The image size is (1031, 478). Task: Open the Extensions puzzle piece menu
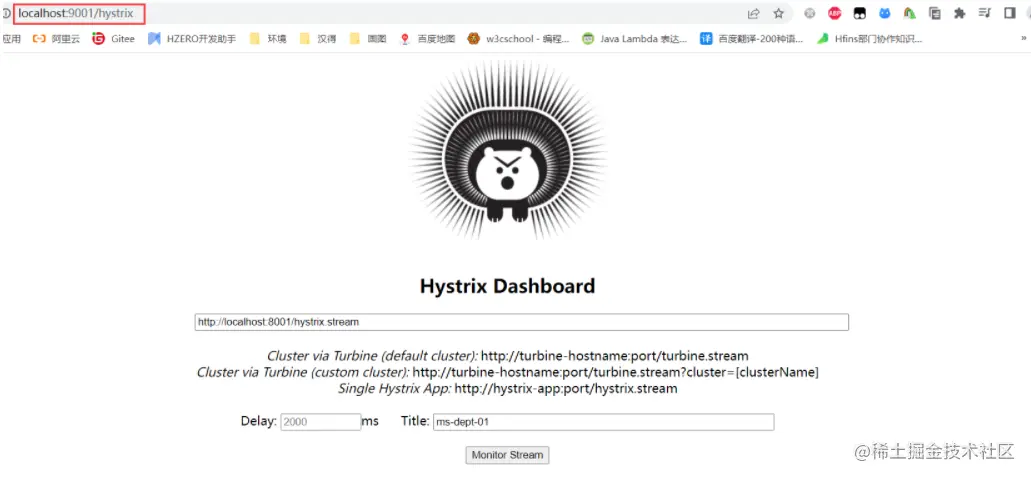pos(959,13)
